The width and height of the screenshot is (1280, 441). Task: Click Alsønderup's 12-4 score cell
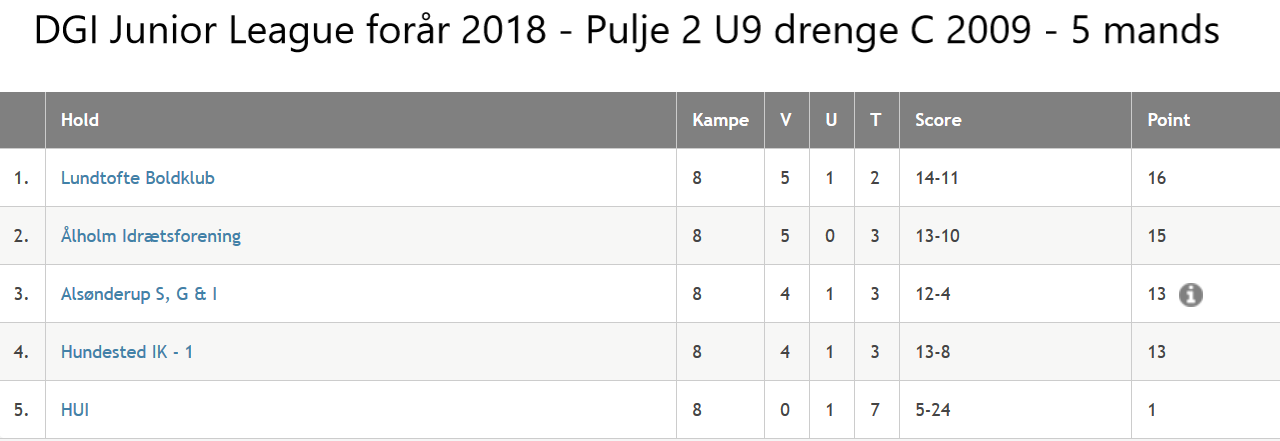pyautogui.click(x=933, y=294)
